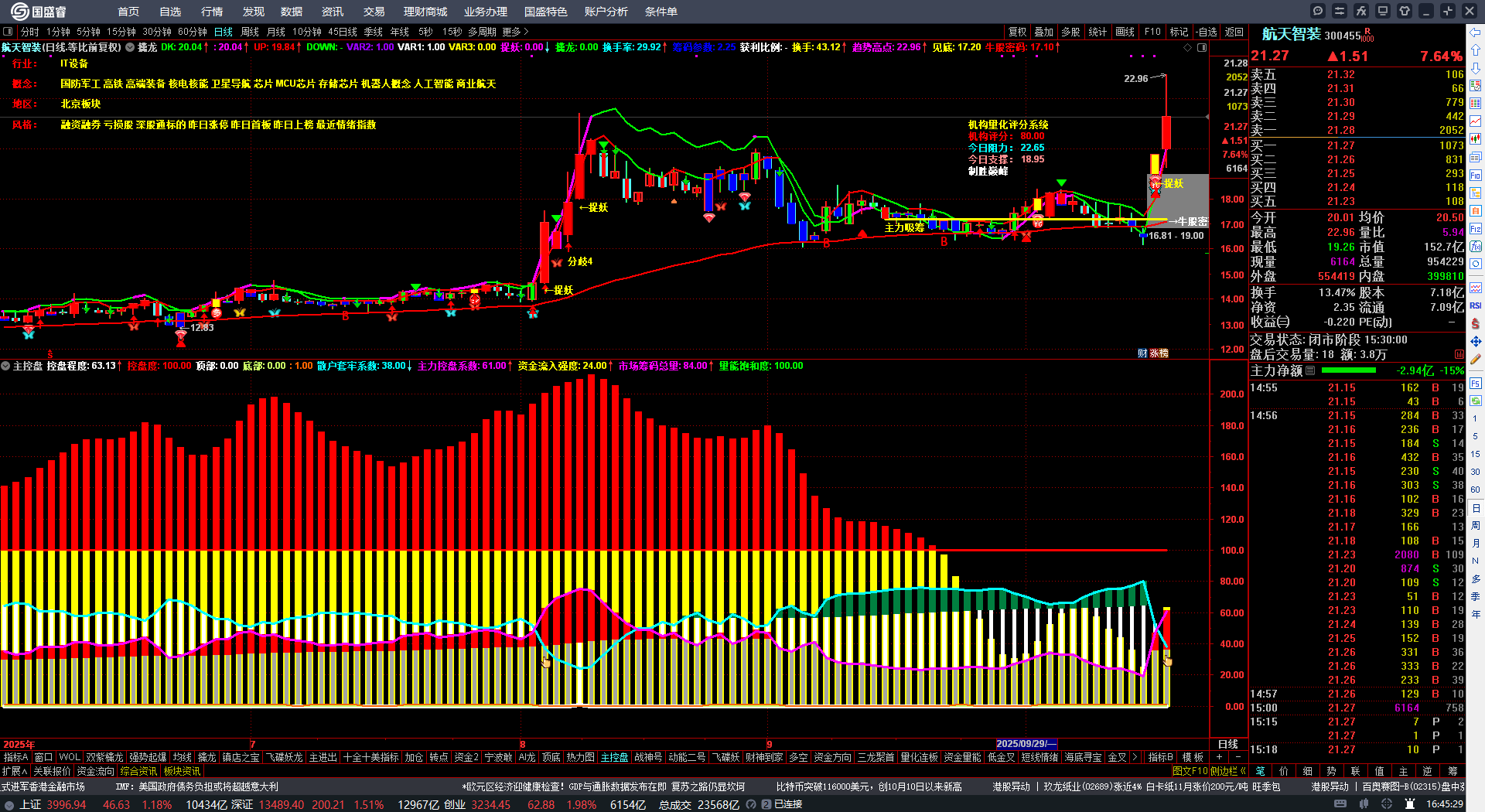Image resolution: width=1485 pixels, height=812 pixels.
Task: Click the red S icon in right sidebar
Action: pyautogui.click(x=1476, y=323)
